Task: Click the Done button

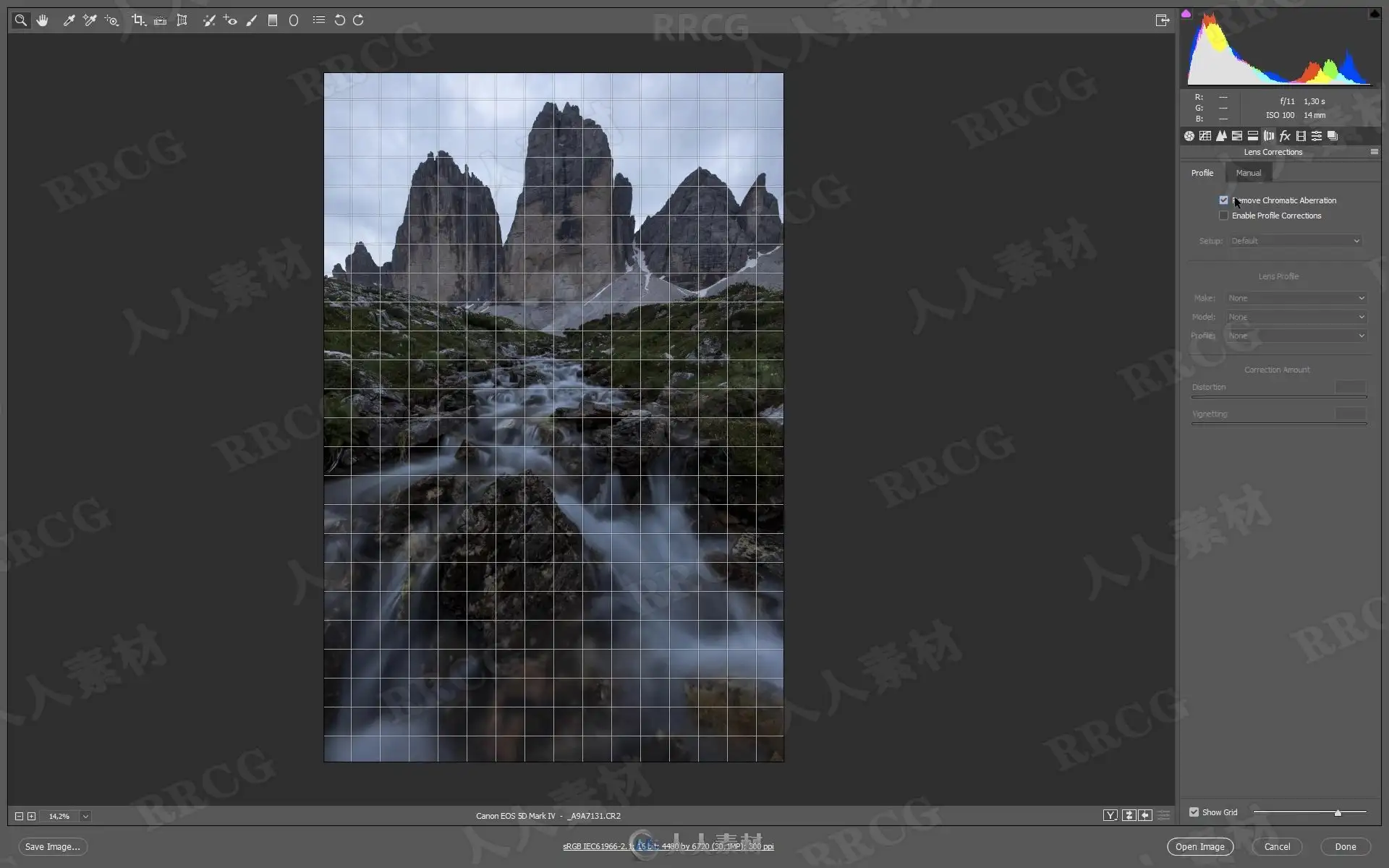Action: point(1346,846)
